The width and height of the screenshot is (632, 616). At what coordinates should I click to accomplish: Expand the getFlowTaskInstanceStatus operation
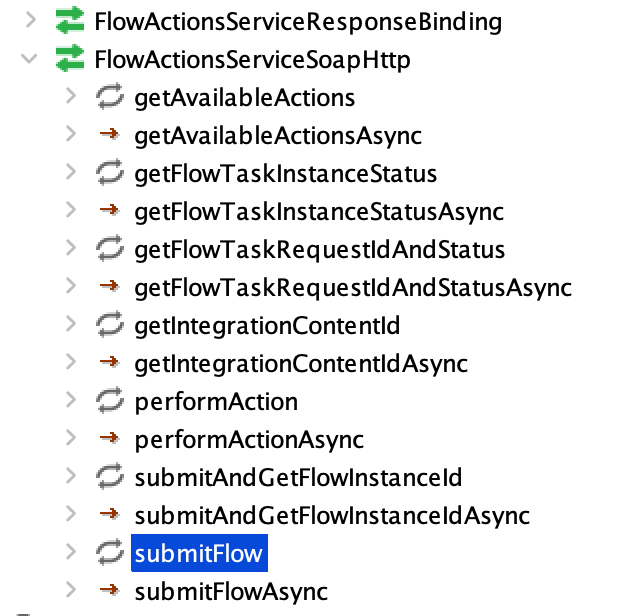point(70,173)
